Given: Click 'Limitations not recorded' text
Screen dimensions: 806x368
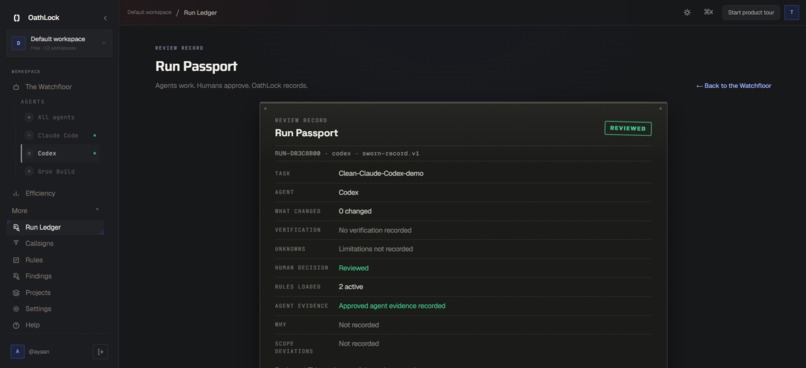Looking at the screenshot, I should click(376, 249).
